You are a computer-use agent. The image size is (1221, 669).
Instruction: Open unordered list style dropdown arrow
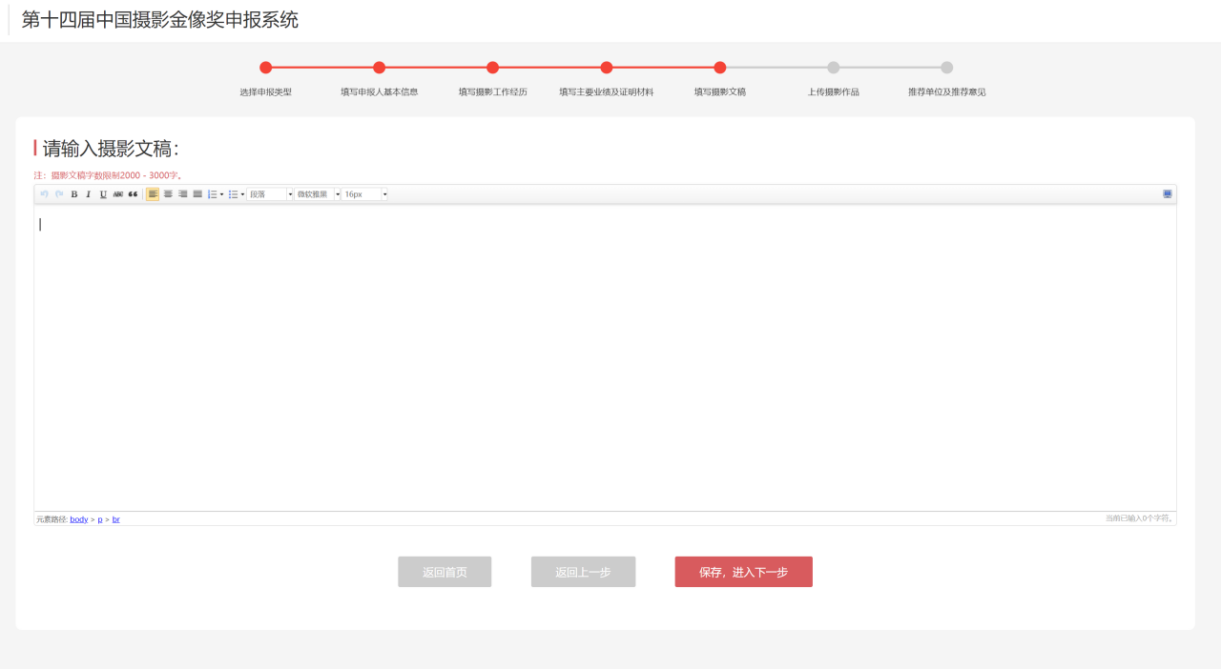coord(243,194)
